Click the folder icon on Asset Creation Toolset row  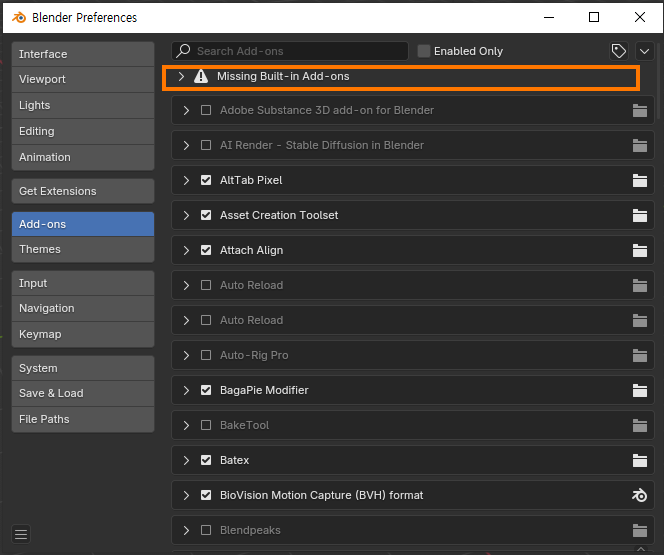tap(639, 215)
